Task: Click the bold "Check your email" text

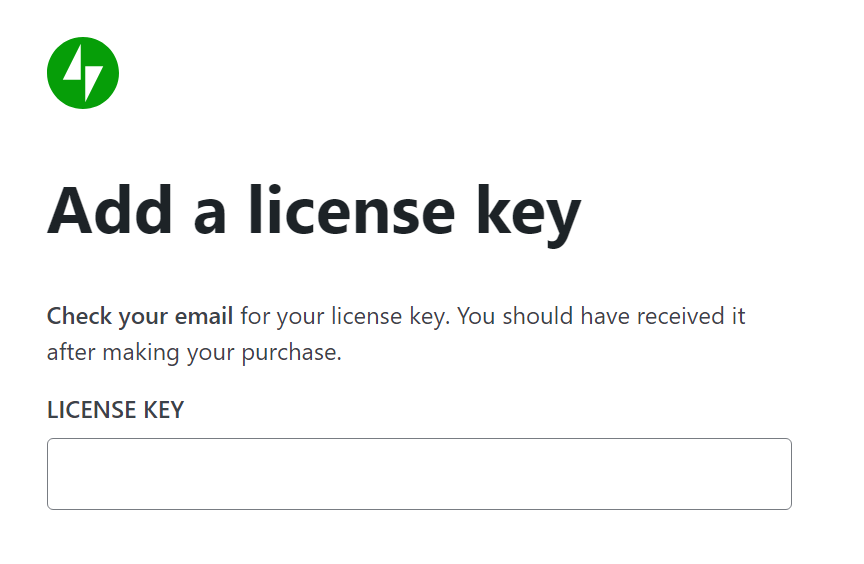Action: point(140,317)
